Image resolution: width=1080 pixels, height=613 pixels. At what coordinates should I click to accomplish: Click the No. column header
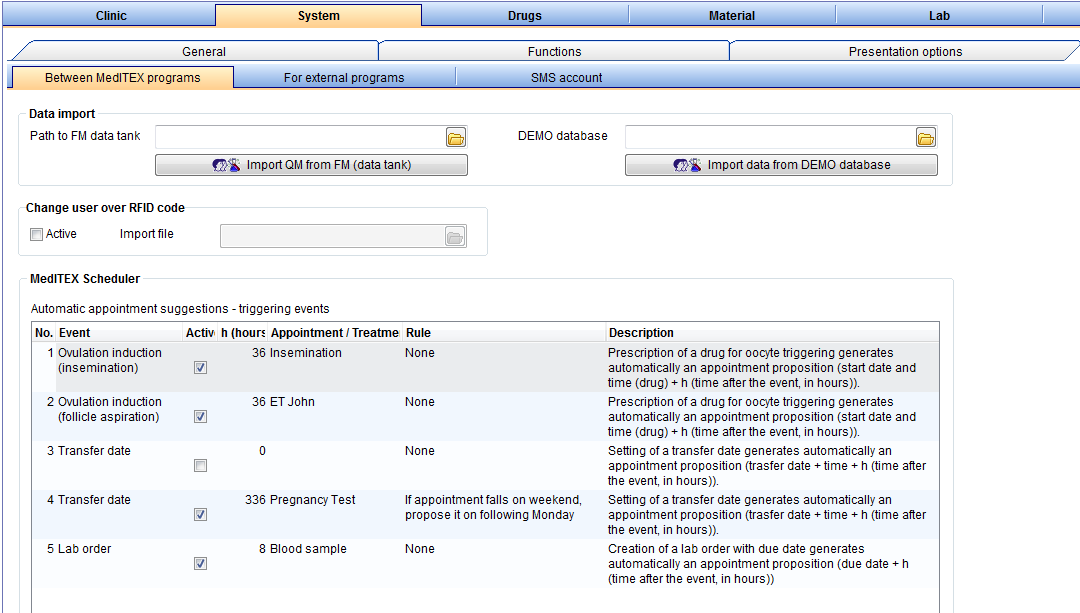point(44,333)
